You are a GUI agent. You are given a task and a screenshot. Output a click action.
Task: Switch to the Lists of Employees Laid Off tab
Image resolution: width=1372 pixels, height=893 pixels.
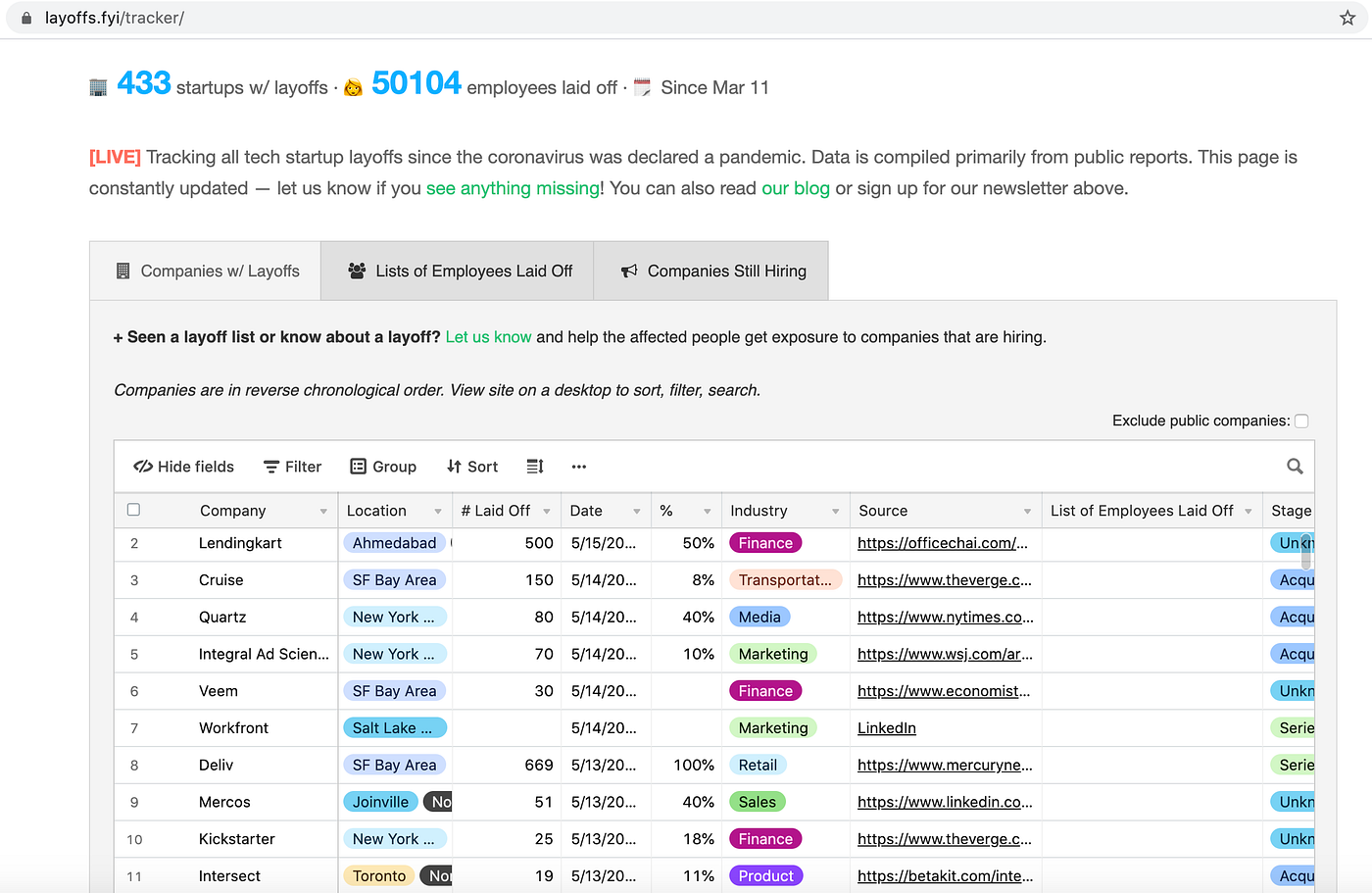pos(458,271)
